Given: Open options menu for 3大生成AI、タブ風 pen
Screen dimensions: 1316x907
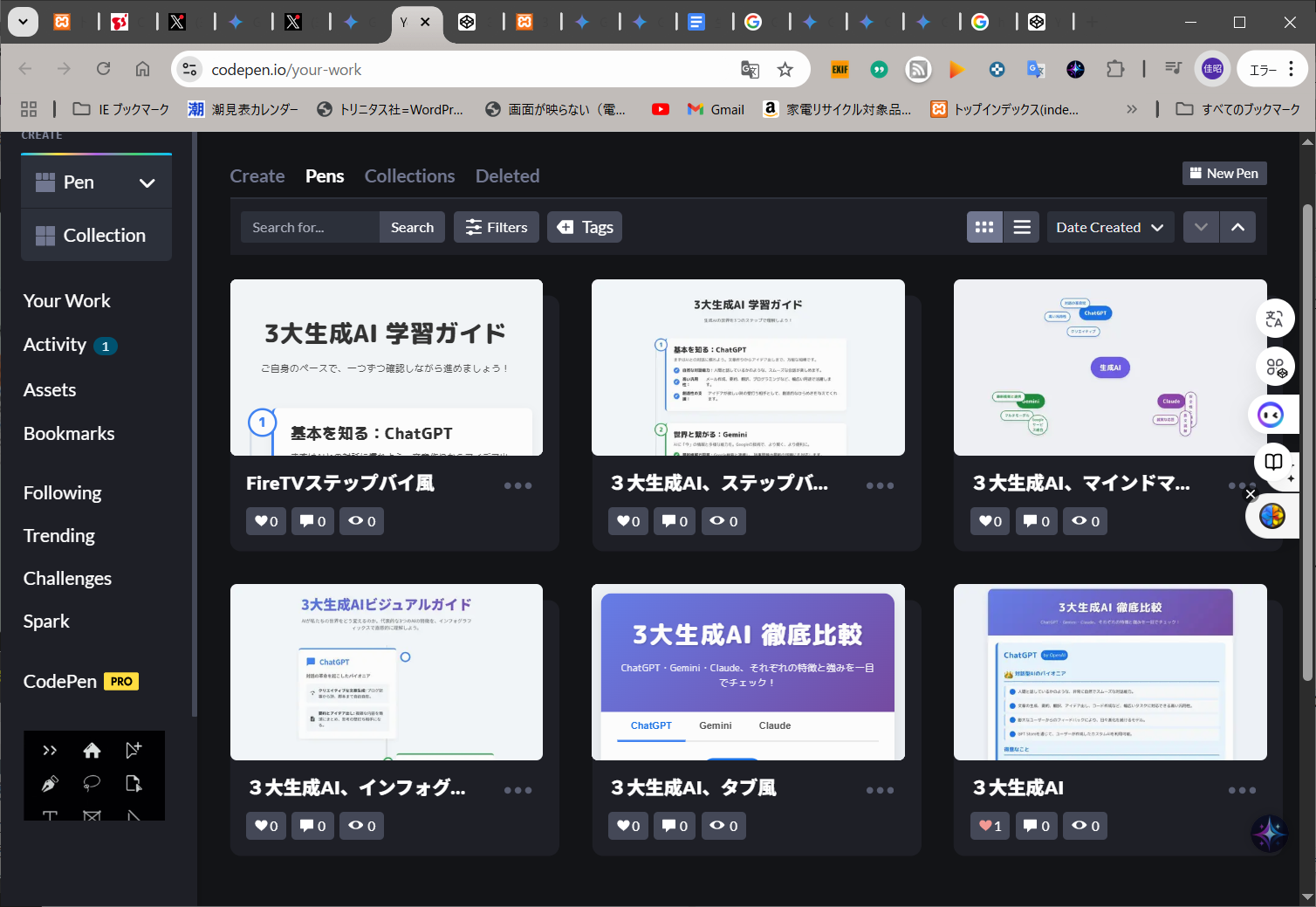Looking at the screenshot, I should tap(880, 790).
